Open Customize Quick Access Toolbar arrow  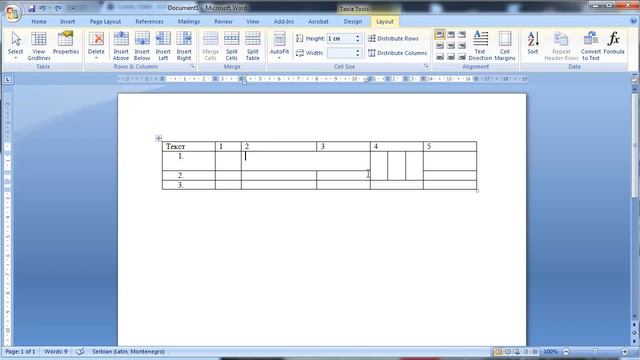click(x=73, y=8)
